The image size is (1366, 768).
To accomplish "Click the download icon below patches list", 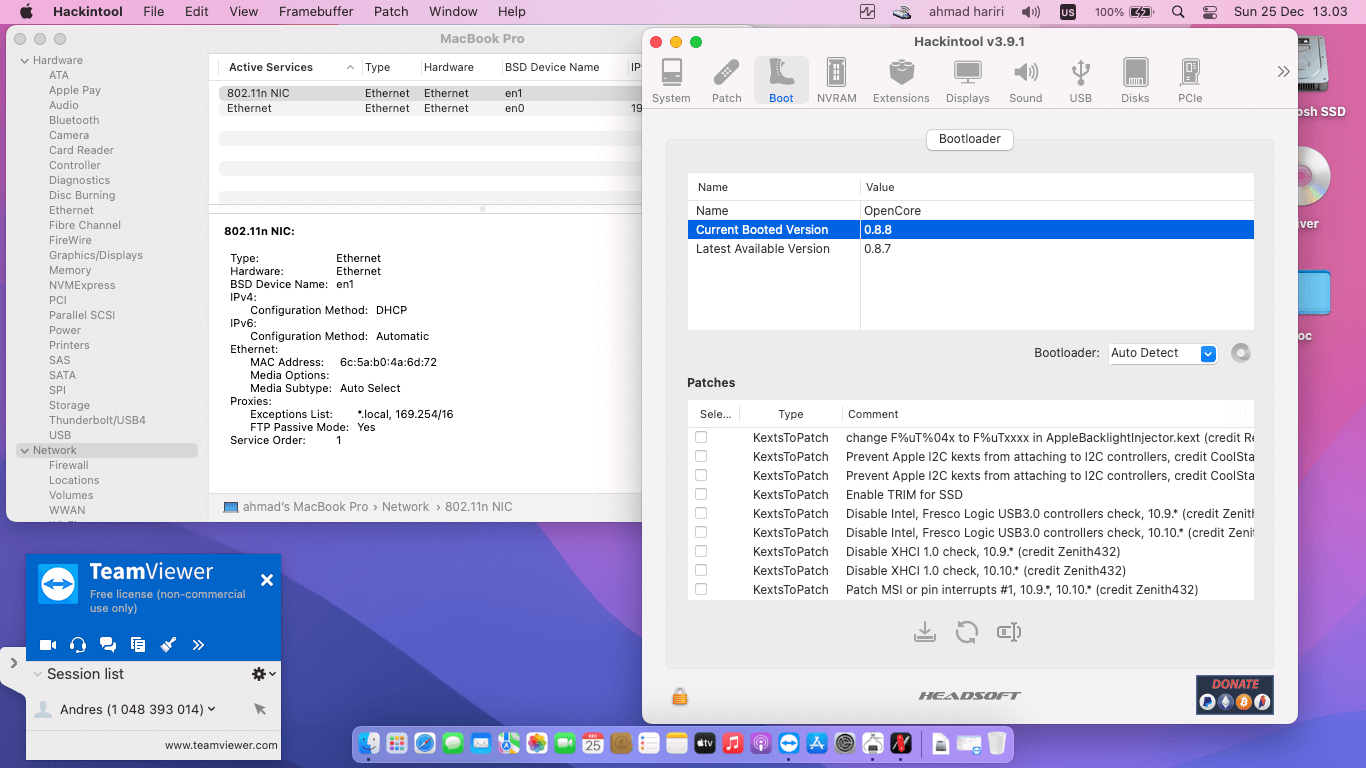I will [x=925, y=632].
